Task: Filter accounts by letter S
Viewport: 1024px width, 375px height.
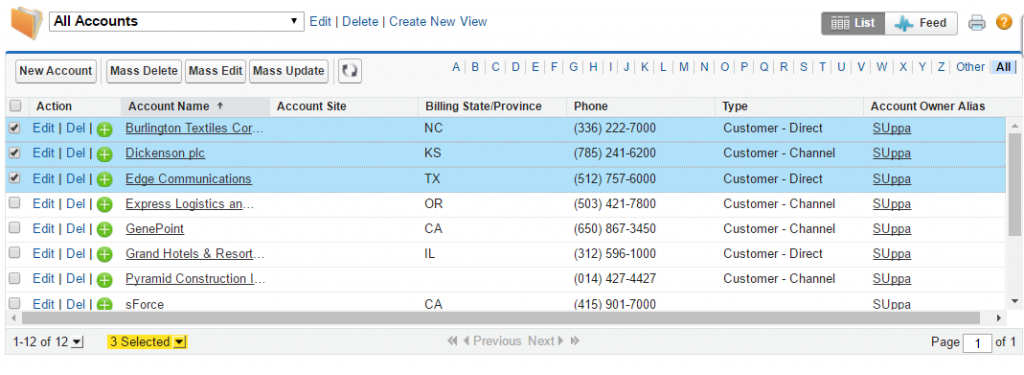Action: point(803,67)
